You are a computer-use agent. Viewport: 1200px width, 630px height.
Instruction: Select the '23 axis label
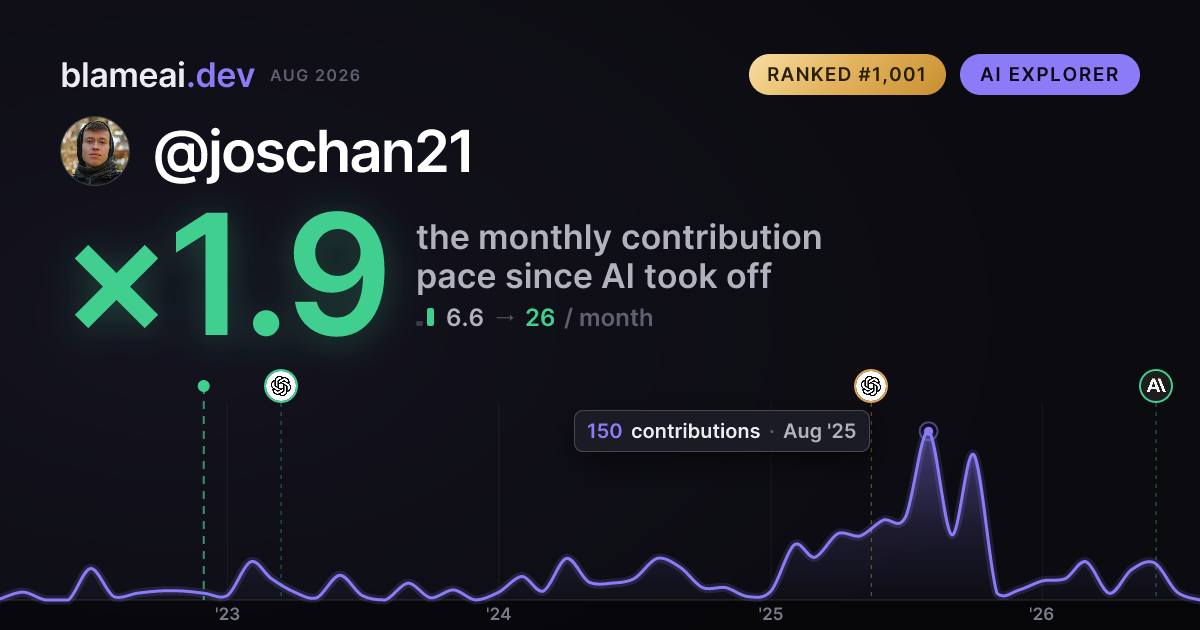tap(227, 613)
